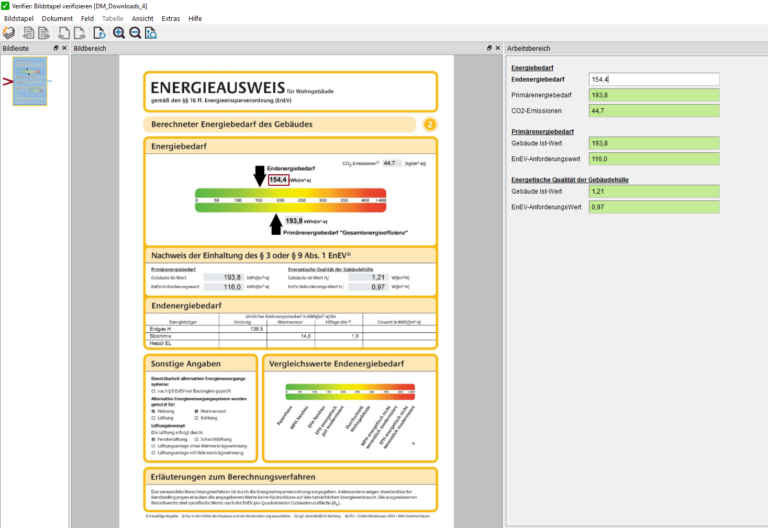768x528 pixels.
Task: Close the Bildleiste panel
Action: [64, 48]
